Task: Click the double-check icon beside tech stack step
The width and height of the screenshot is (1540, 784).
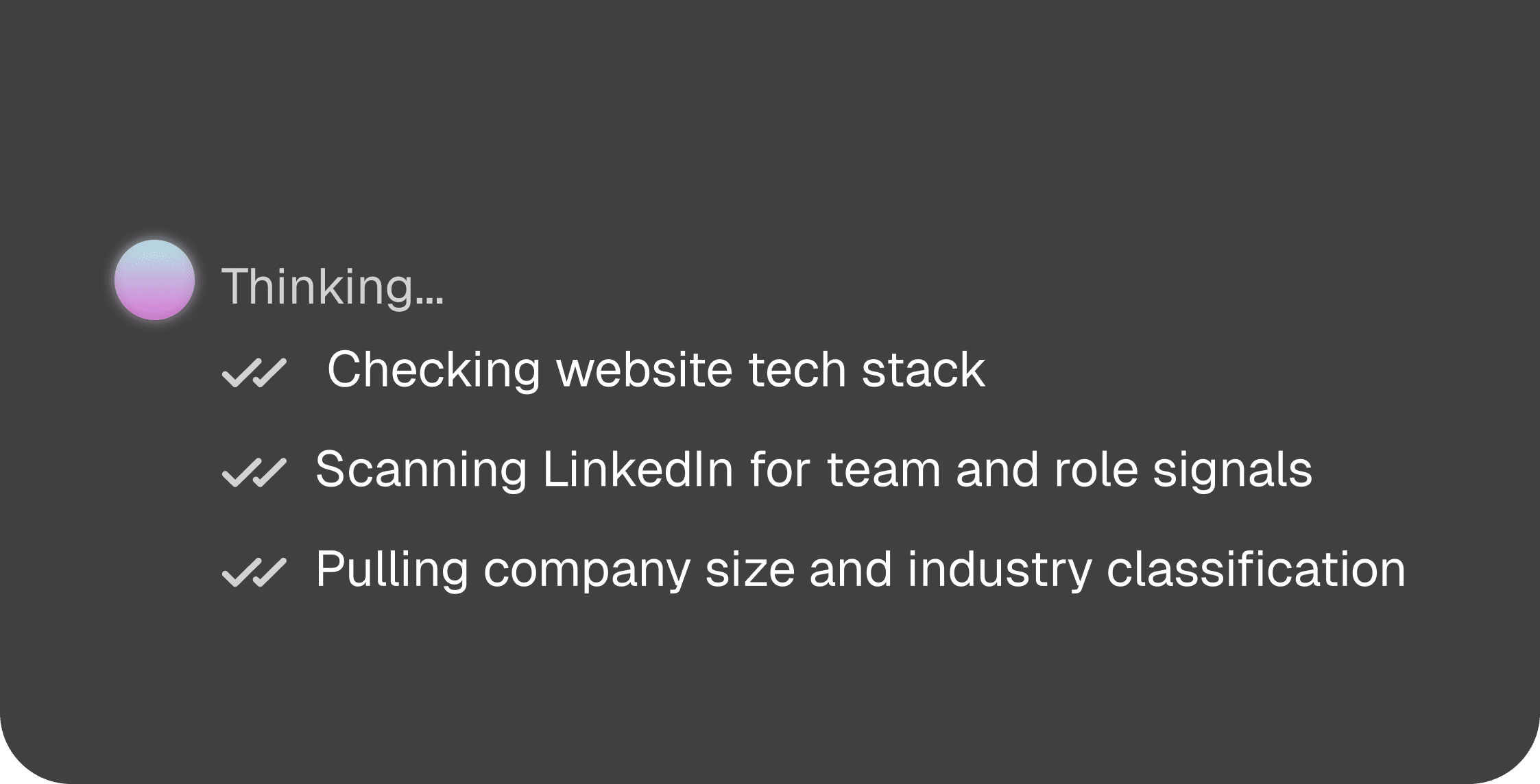Action: pos(254,373)
